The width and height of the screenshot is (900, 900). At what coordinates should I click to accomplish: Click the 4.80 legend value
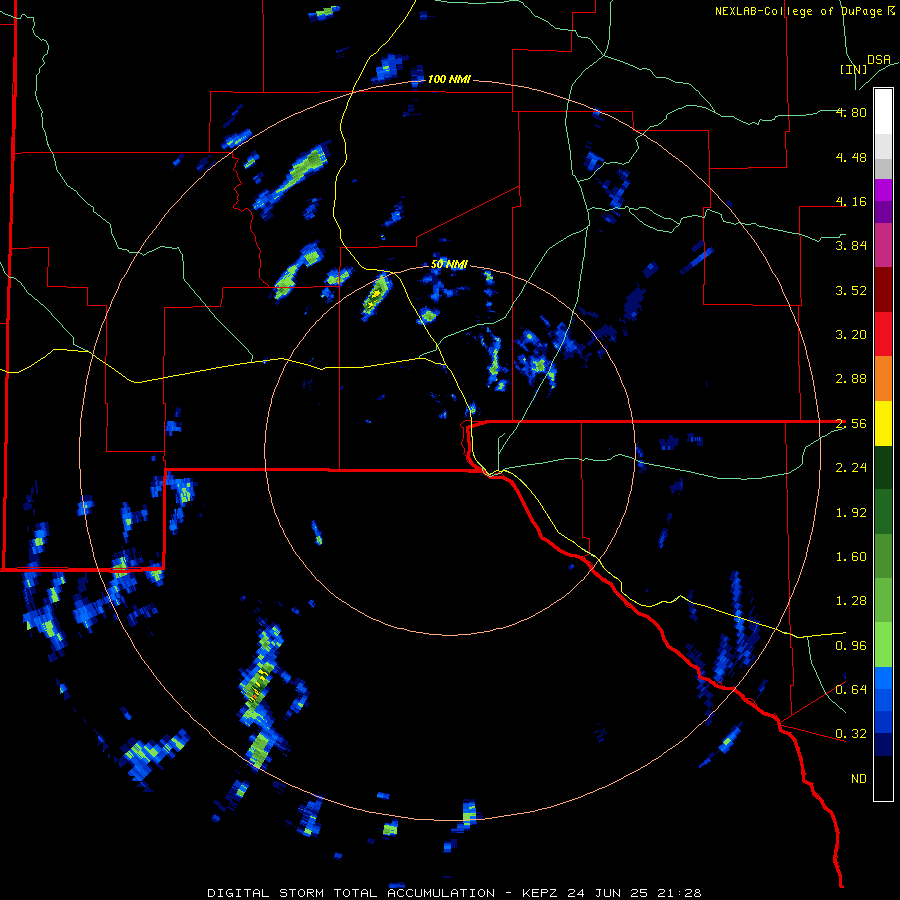[x=851, y=112]
